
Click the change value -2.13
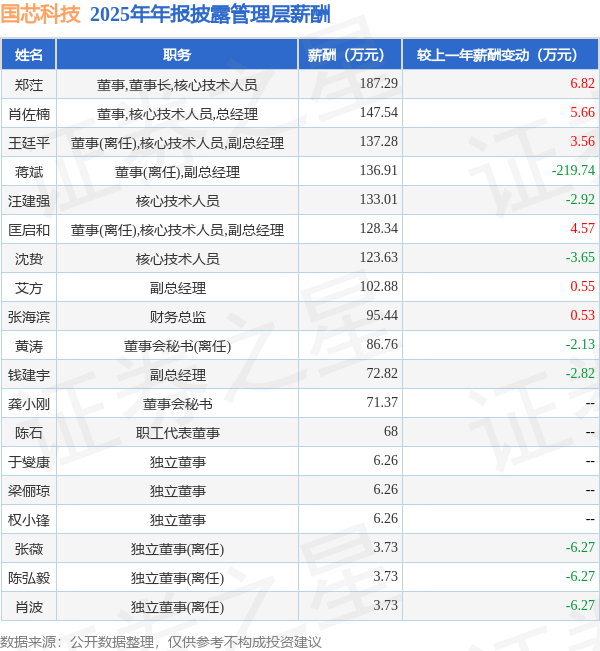(x=580, y=345)
